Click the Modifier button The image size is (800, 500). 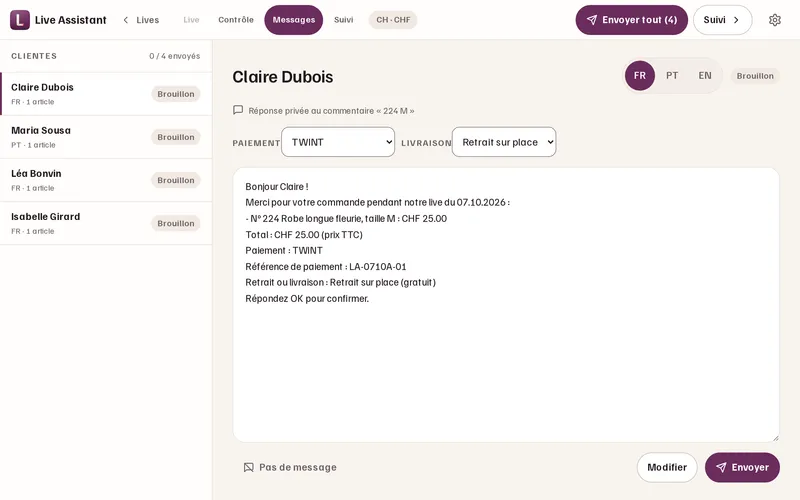(x=667, y=467)
